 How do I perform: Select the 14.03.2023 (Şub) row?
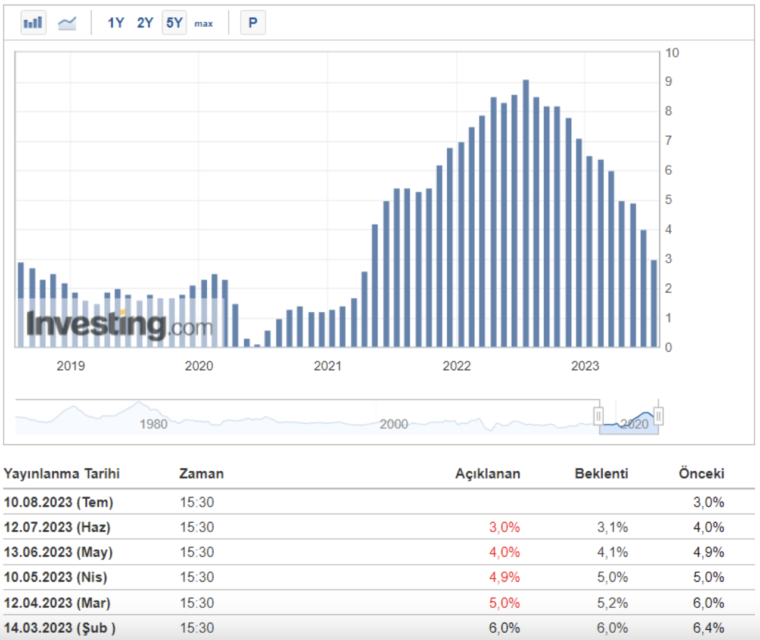(379, 628)
